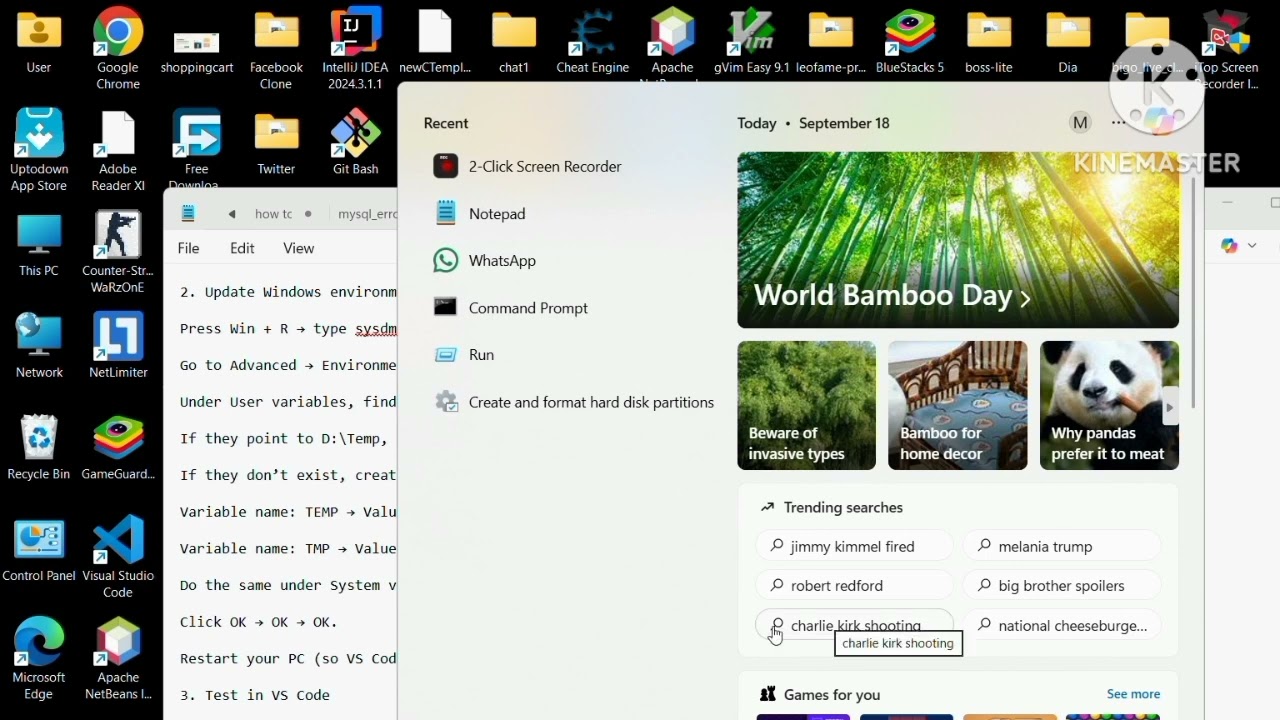Open Notepad File menu
Viewport: 1280px width, 720px height.
188,248
